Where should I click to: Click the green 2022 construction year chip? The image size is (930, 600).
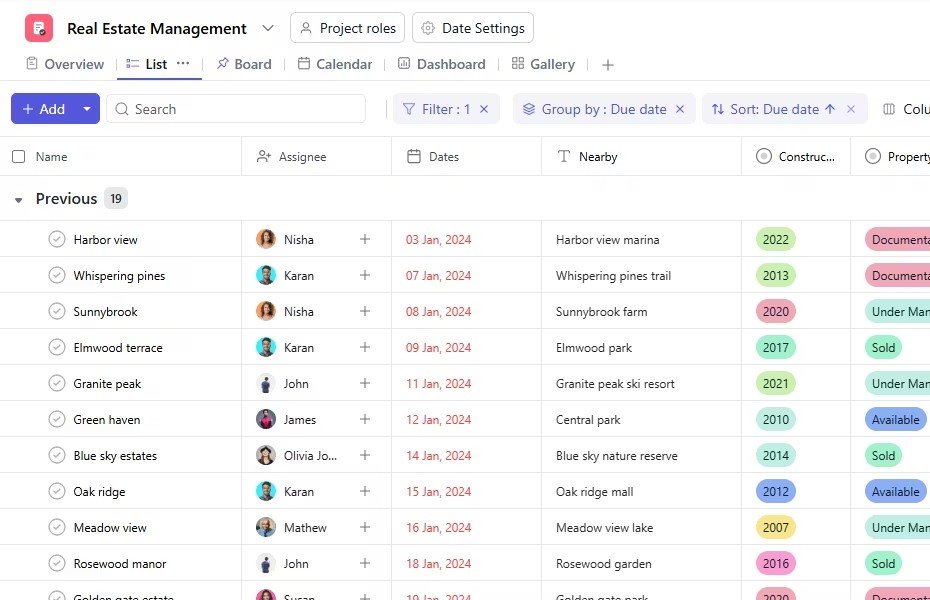[776, 239]
